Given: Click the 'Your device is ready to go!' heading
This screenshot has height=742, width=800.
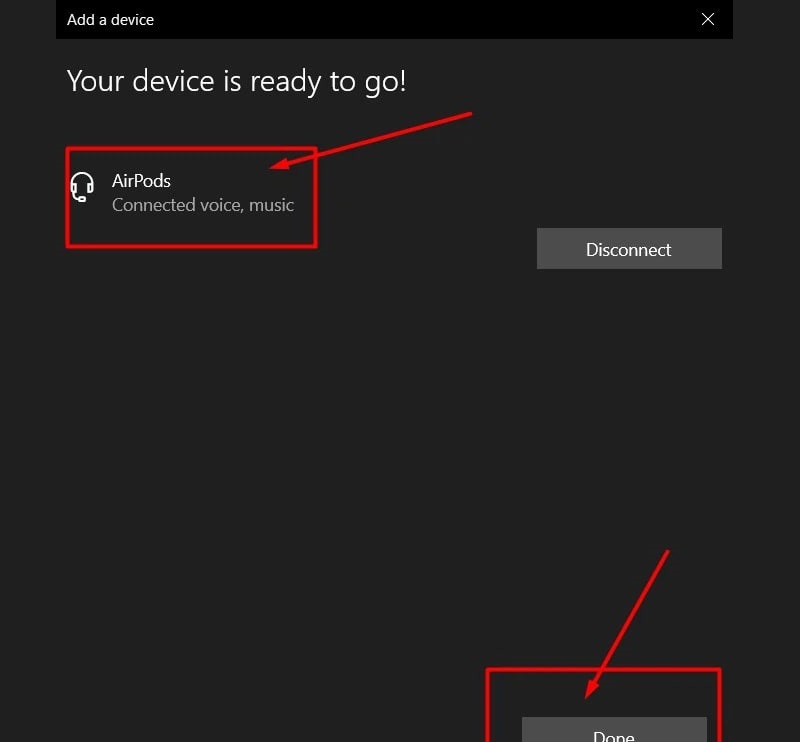Looking at the screenshot, I should point(236,81).
